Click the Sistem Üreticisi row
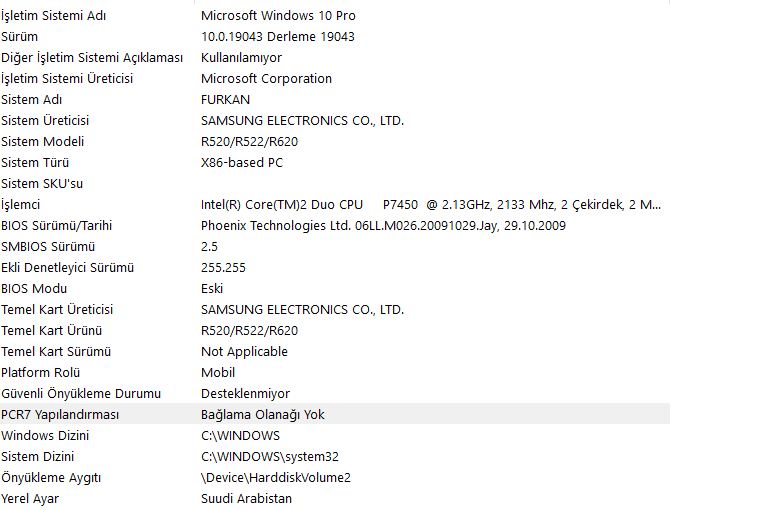 (335, 121)
